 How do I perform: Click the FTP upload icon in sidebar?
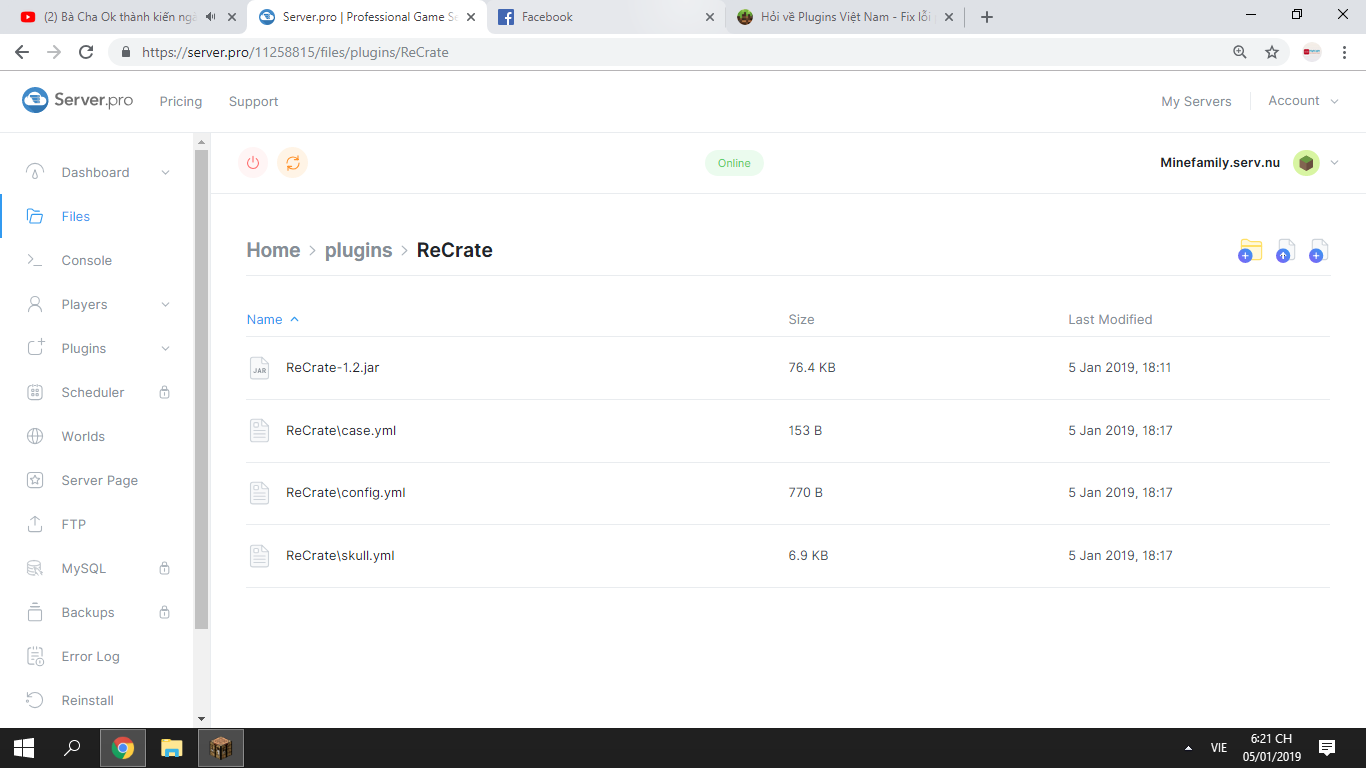point(35,524)
